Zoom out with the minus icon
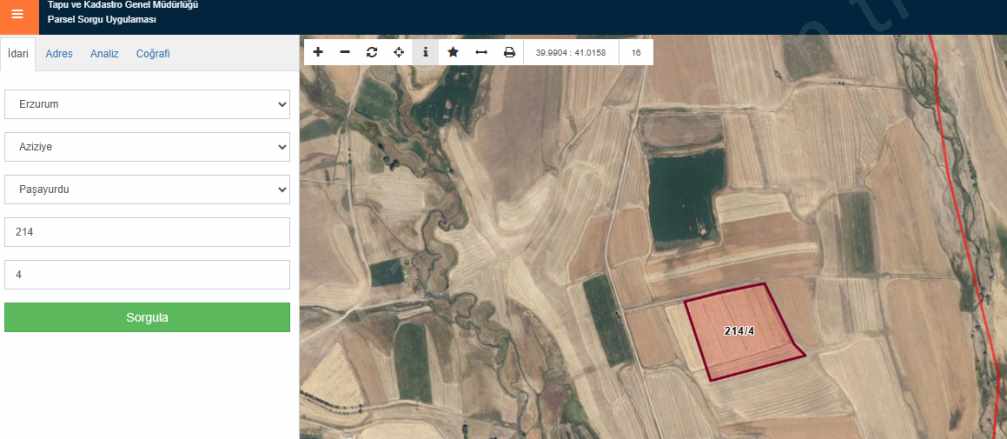This screenshot has width=1007, height=439. pyautogui.click(x=345, y=52)
